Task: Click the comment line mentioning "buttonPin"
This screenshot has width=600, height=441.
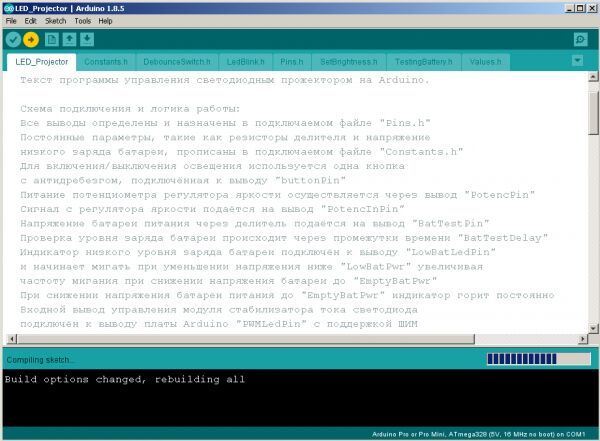Action: click(x=183, y=181)
